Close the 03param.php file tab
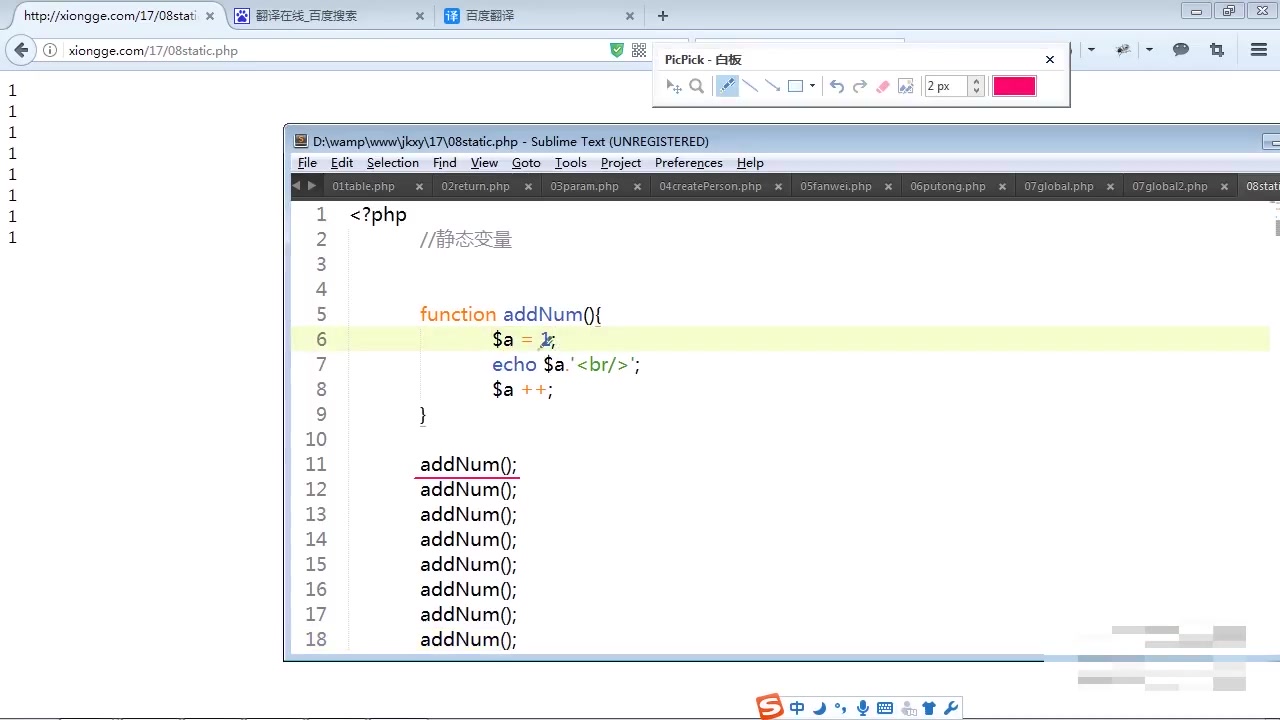Viewport: 1280px width, 720px height. click(636, 186)
